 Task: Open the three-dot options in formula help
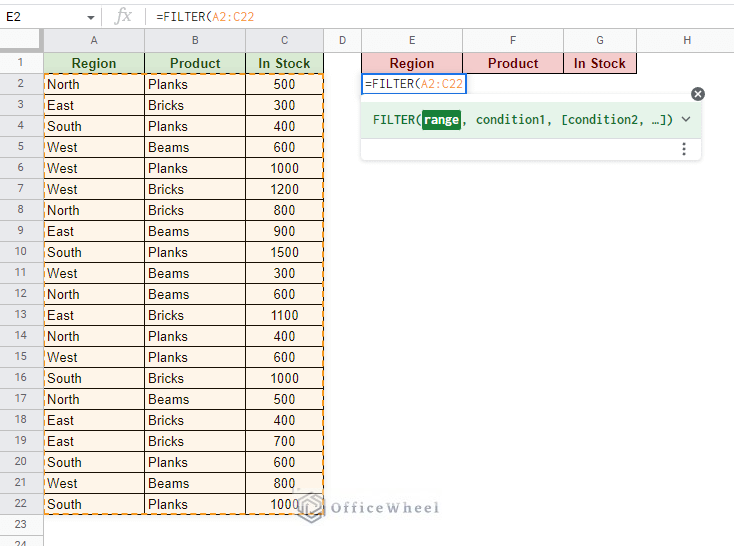(684, 149)
